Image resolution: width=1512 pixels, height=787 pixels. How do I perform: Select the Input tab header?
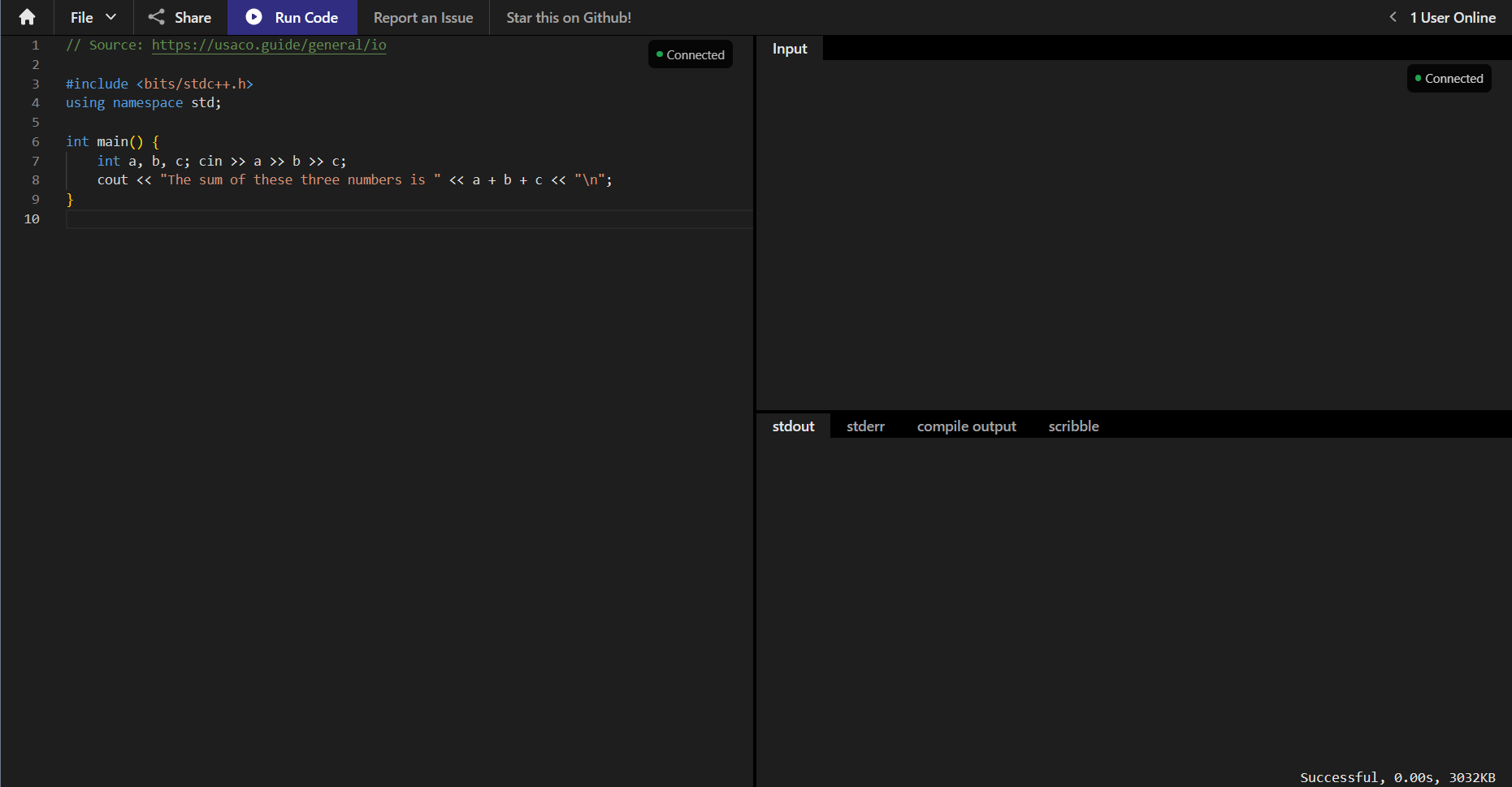pos(789,48)
